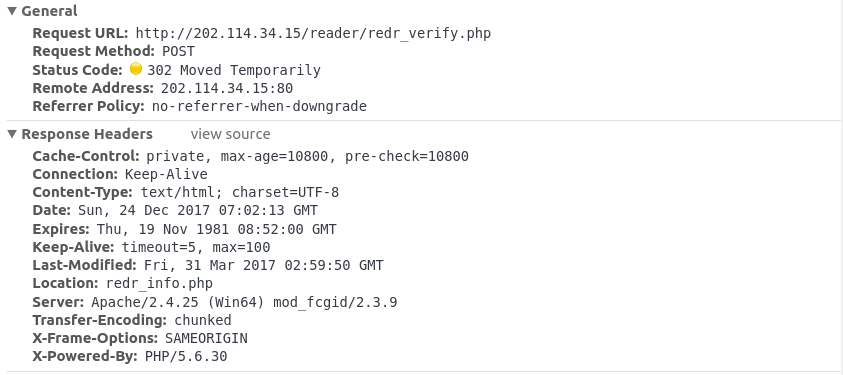Select the Last-Modified date value
The image size is (843, 375).
[264, 265]
